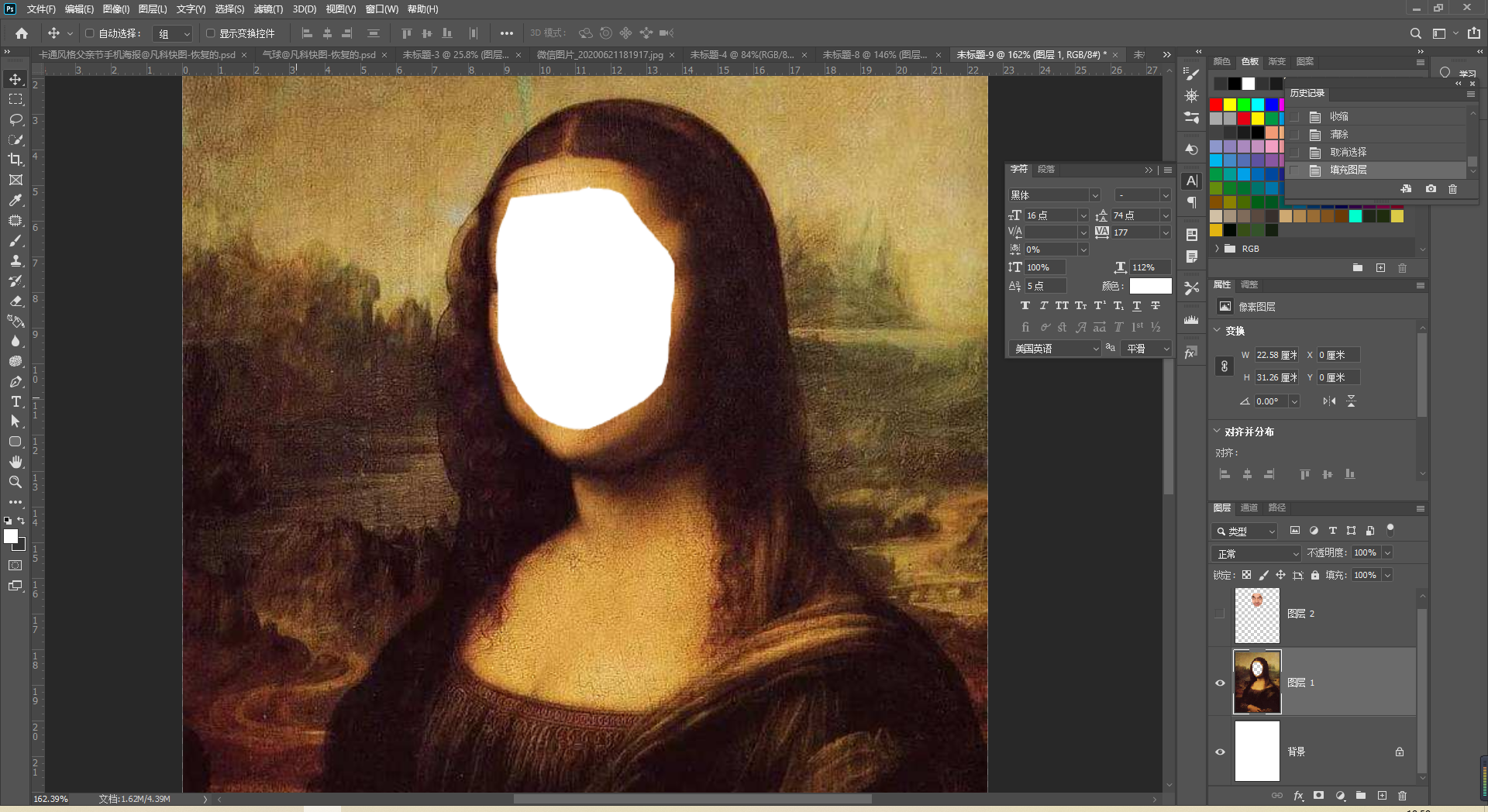Viewport: 1488px width, 812px height.
Task: Click the 背景 layer thumbnail
Action: (1257, 752)
